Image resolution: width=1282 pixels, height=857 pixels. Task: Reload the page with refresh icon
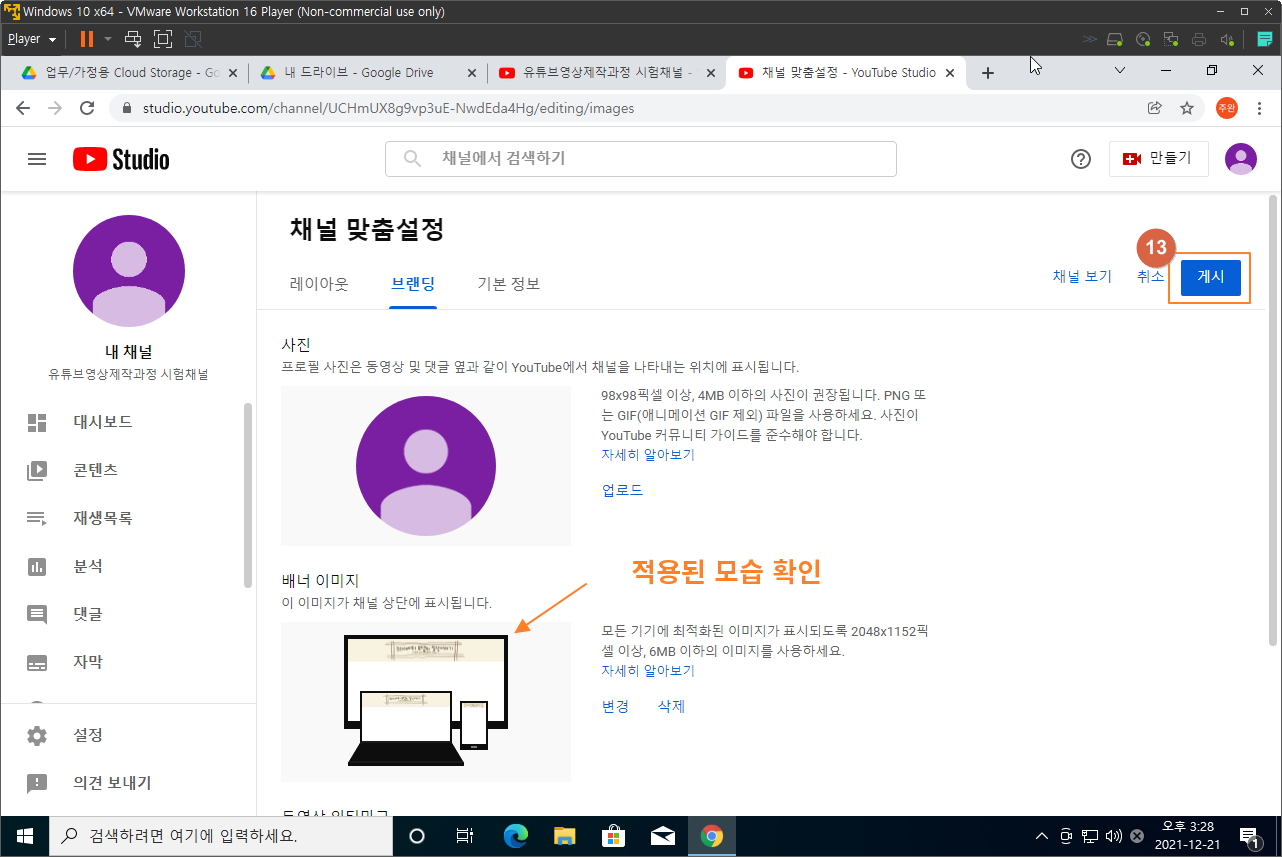click(87, 108)
